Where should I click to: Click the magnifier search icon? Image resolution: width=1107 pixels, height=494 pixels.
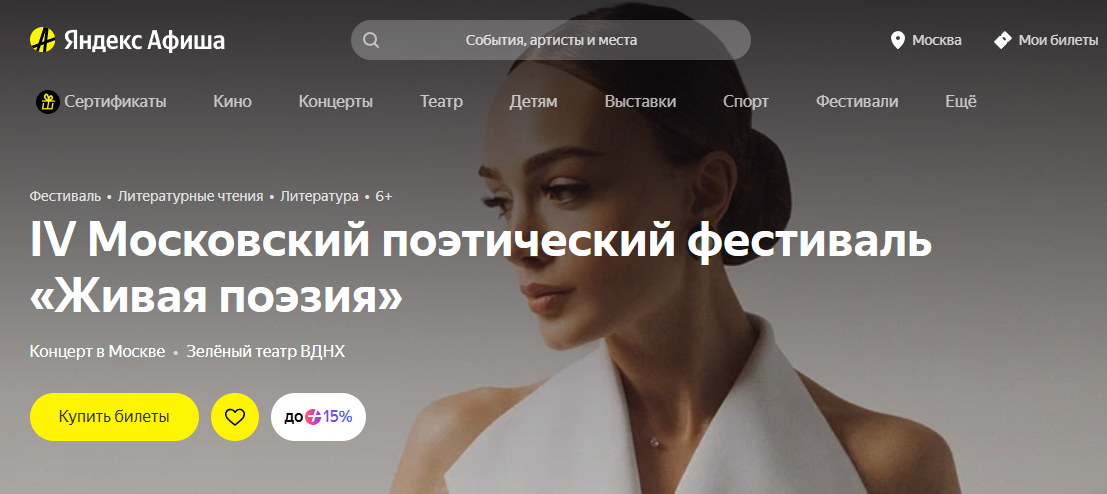(371, 40)
